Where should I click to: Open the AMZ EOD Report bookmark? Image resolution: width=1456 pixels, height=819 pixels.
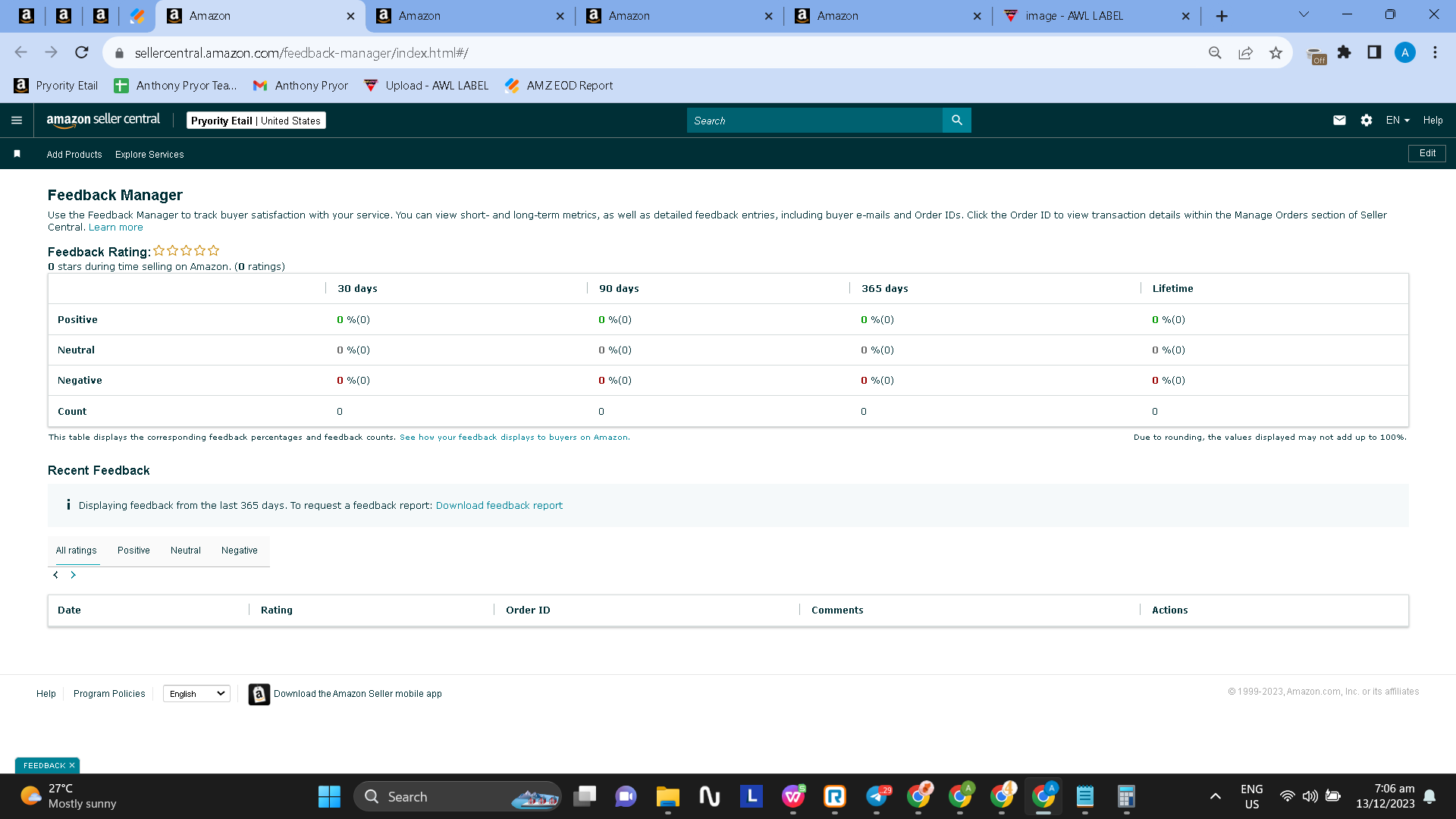(559, 86)
